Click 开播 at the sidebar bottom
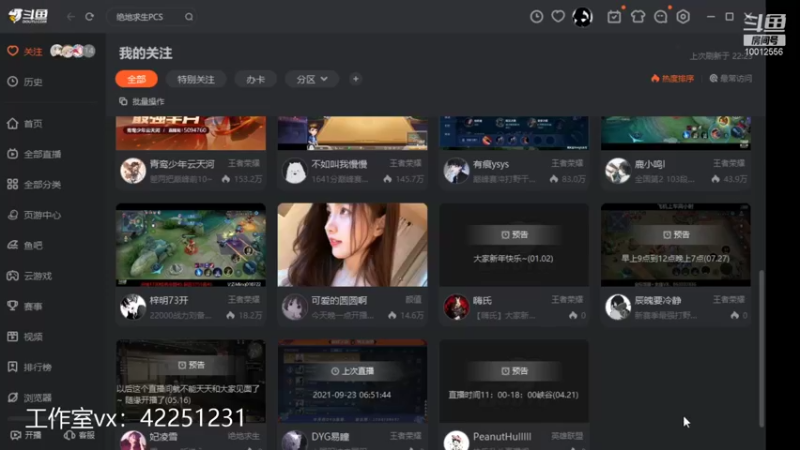This screenshot has height=450, width=800. pos(27,435)
